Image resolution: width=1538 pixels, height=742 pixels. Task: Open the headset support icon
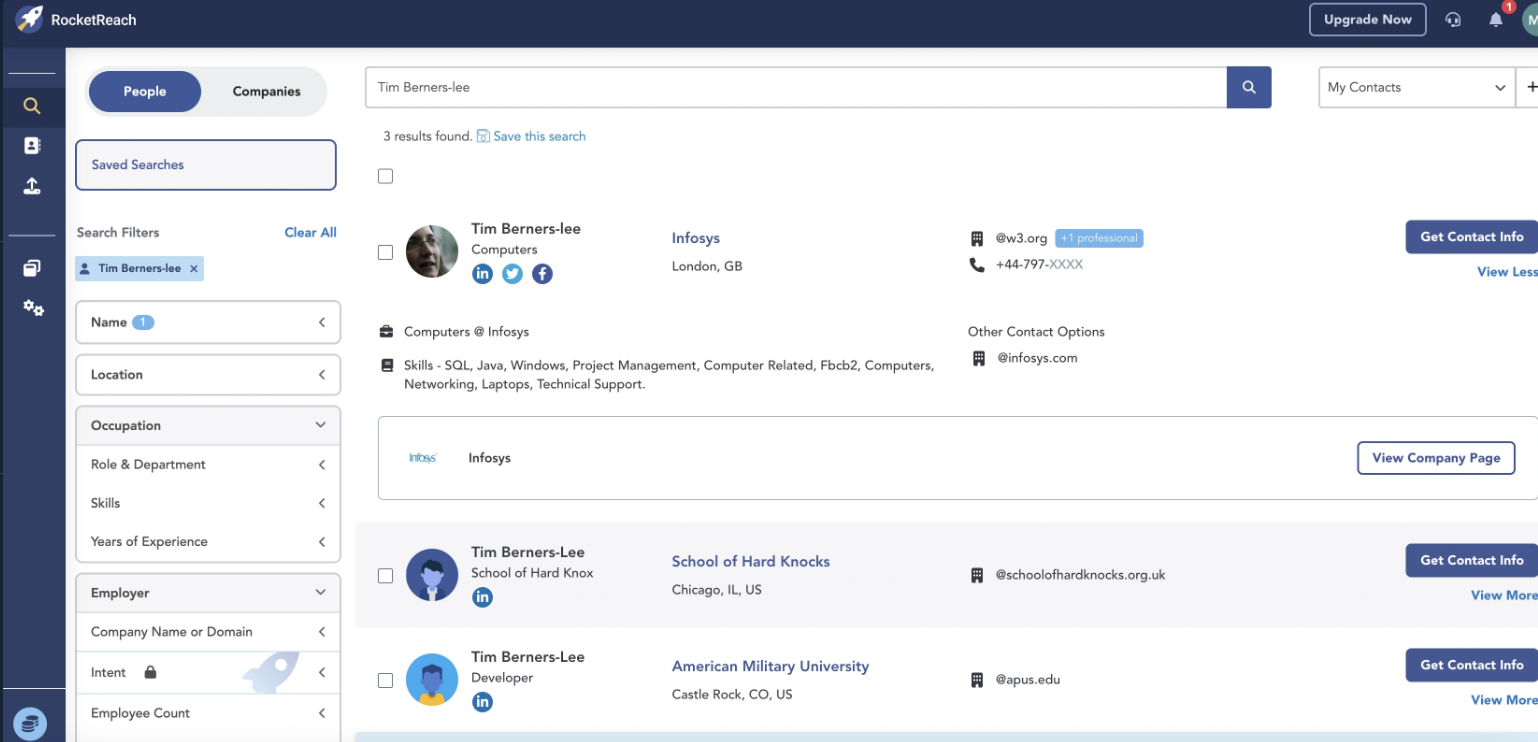click(1453, 19)
